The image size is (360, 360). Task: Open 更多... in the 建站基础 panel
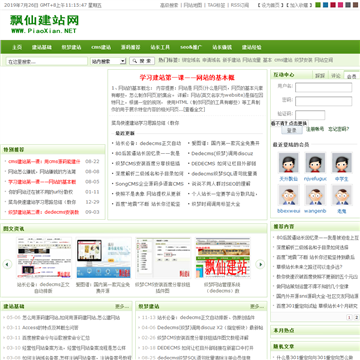122,306
